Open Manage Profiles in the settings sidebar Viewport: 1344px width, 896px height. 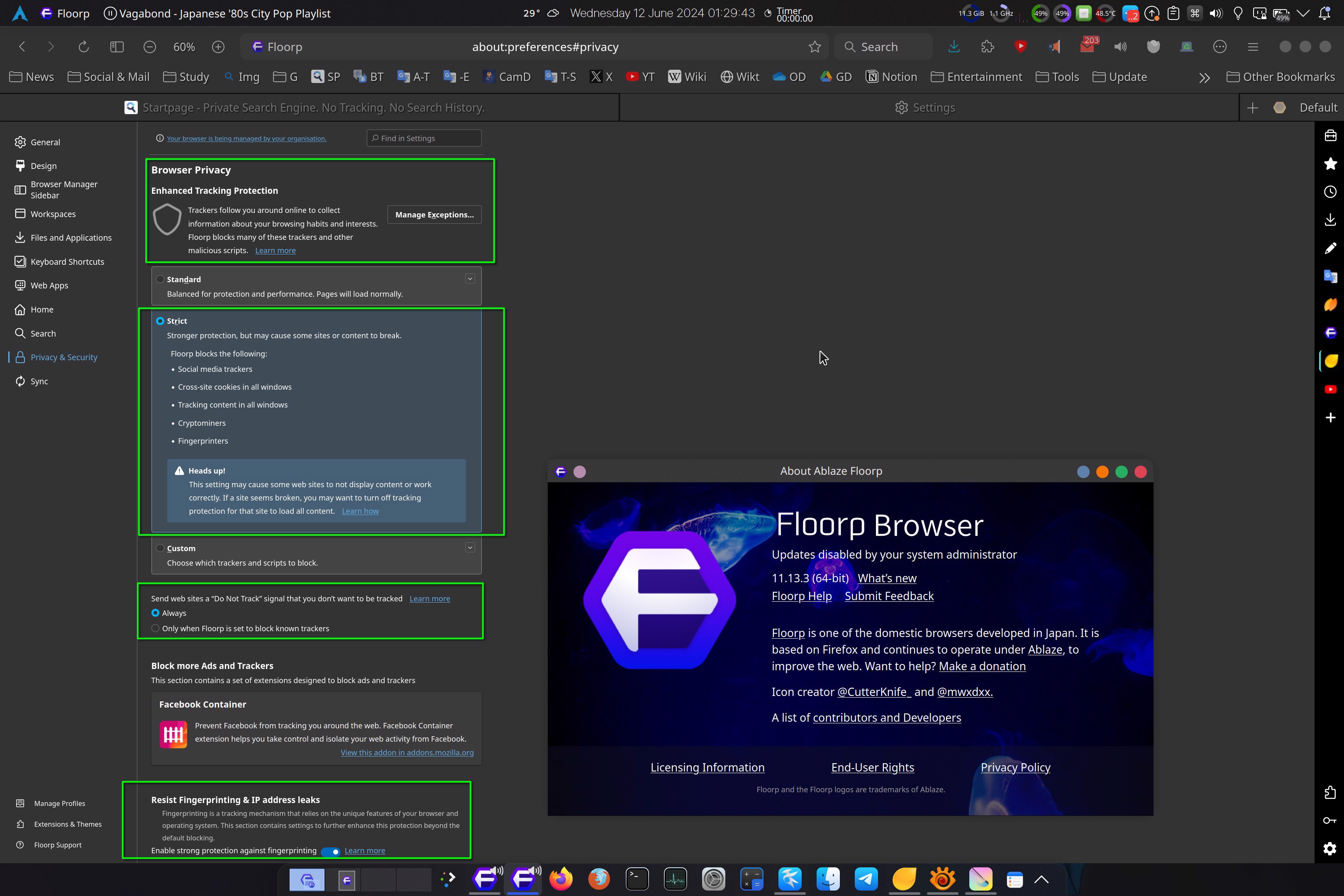[51, 803]
